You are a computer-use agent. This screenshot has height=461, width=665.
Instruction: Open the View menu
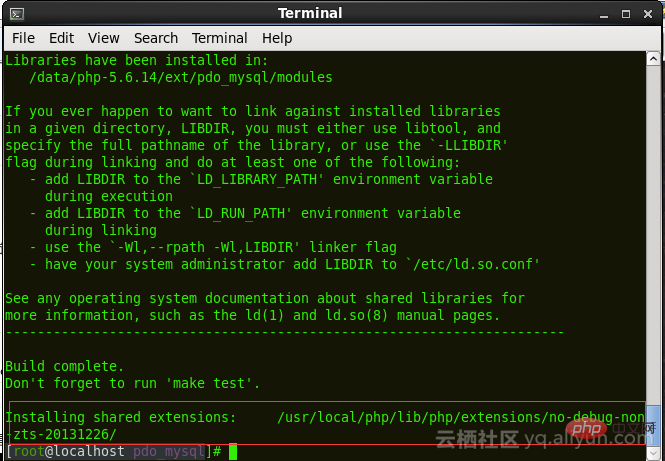(x=103, y=38)
